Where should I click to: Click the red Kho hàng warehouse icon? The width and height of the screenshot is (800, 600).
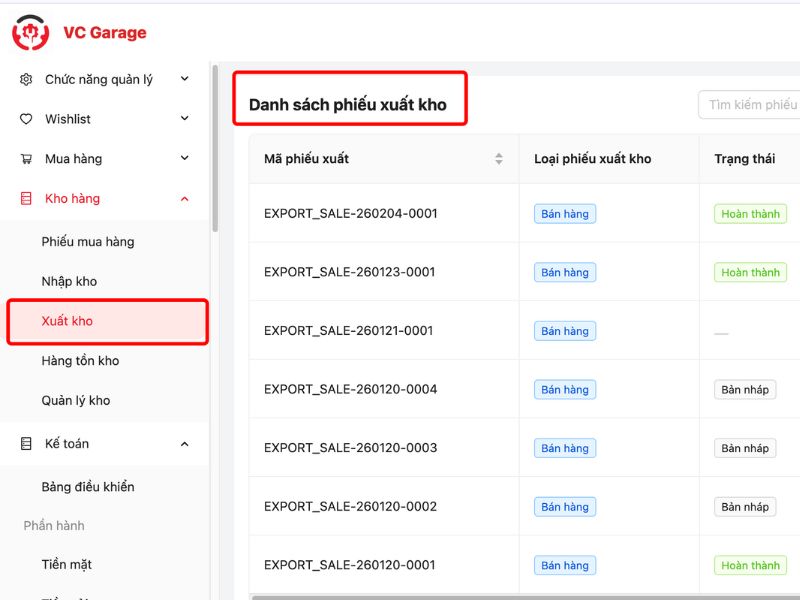[26, 199]
